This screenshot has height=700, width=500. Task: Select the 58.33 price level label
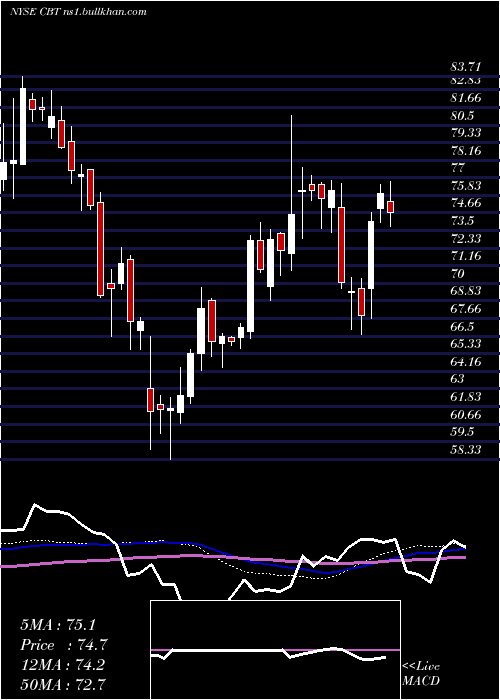point(466,449)
